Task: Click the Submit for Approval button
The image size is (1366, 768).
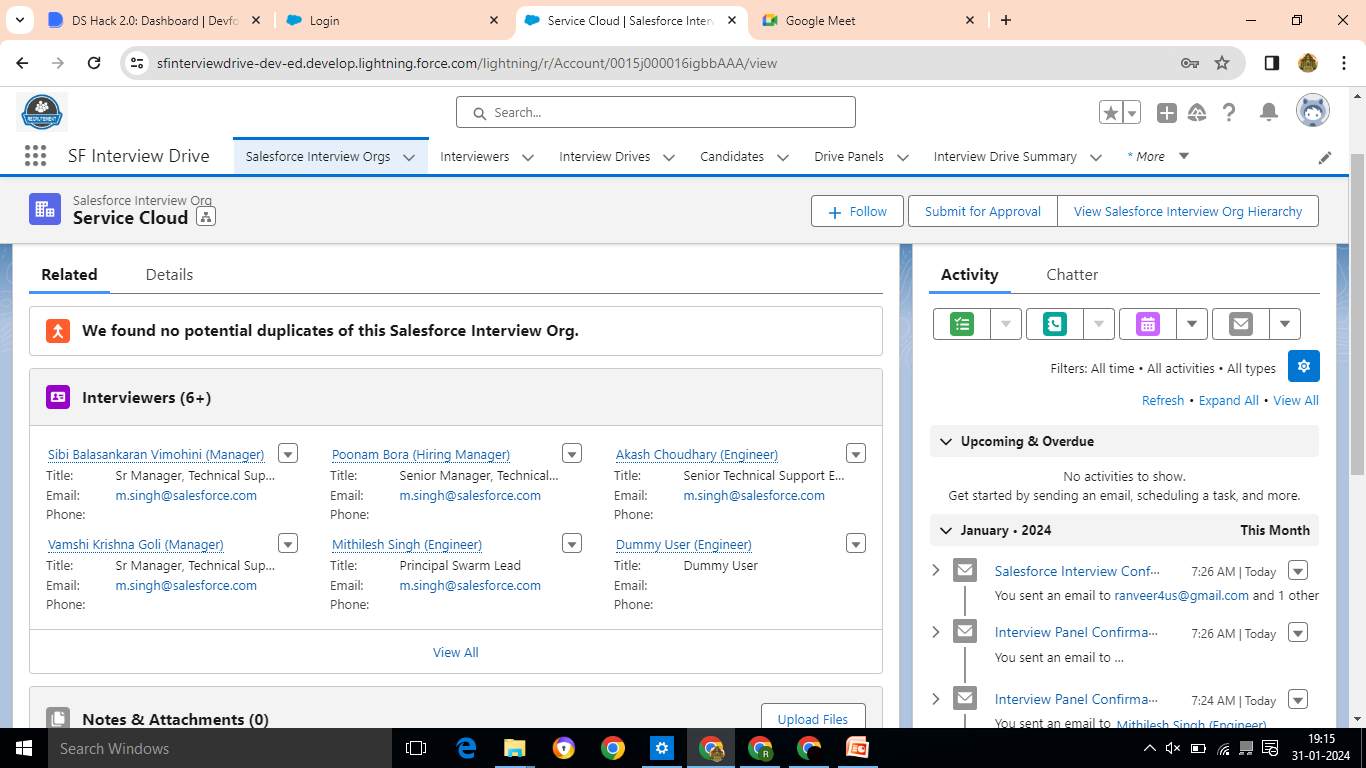Action: click(982, 211)
